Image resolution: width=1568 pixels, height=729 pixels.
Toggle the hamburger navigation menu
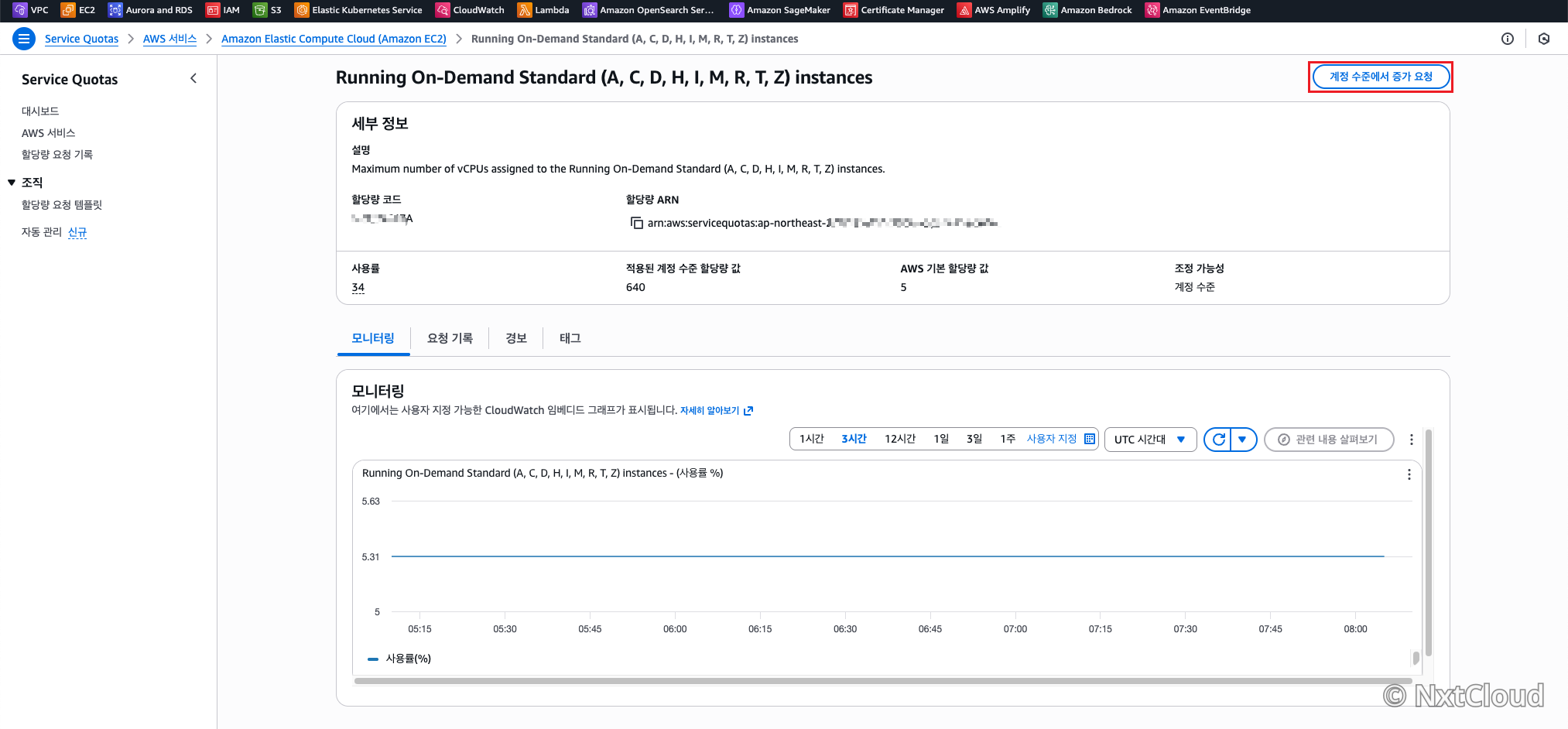(24, 39)
